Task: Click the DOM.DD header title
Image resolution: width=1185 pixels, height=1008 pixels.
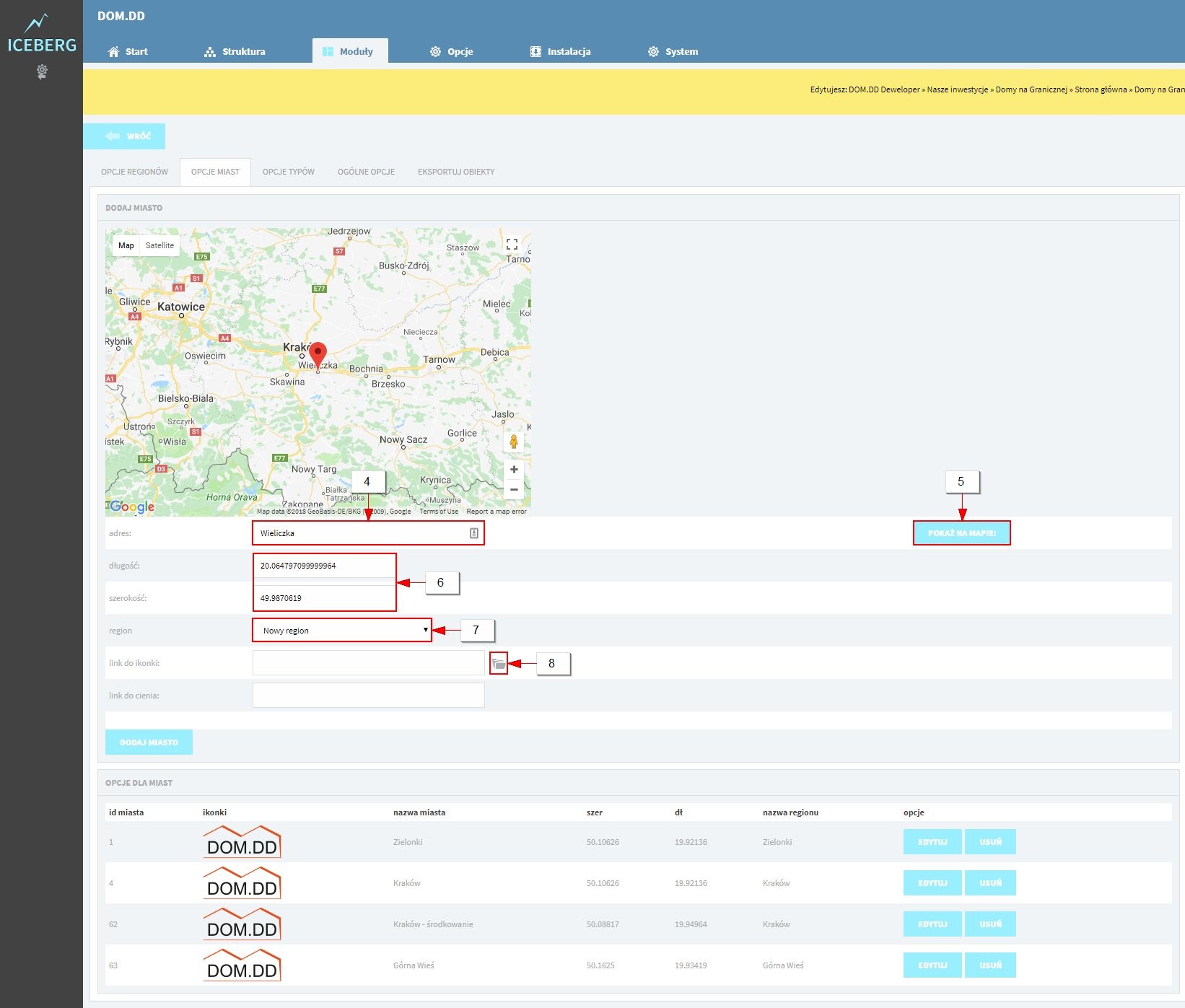Action: pyautogui.click(x=121, y=16)
